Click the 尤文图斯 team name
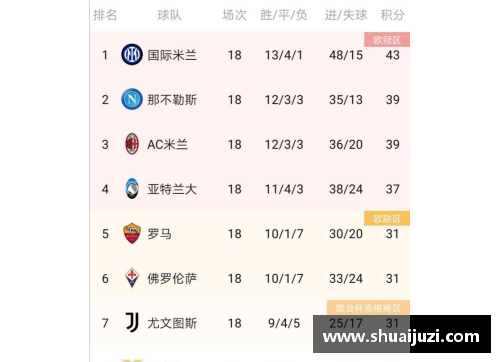This screenshot has height=362, width=500. click(172, 323)
